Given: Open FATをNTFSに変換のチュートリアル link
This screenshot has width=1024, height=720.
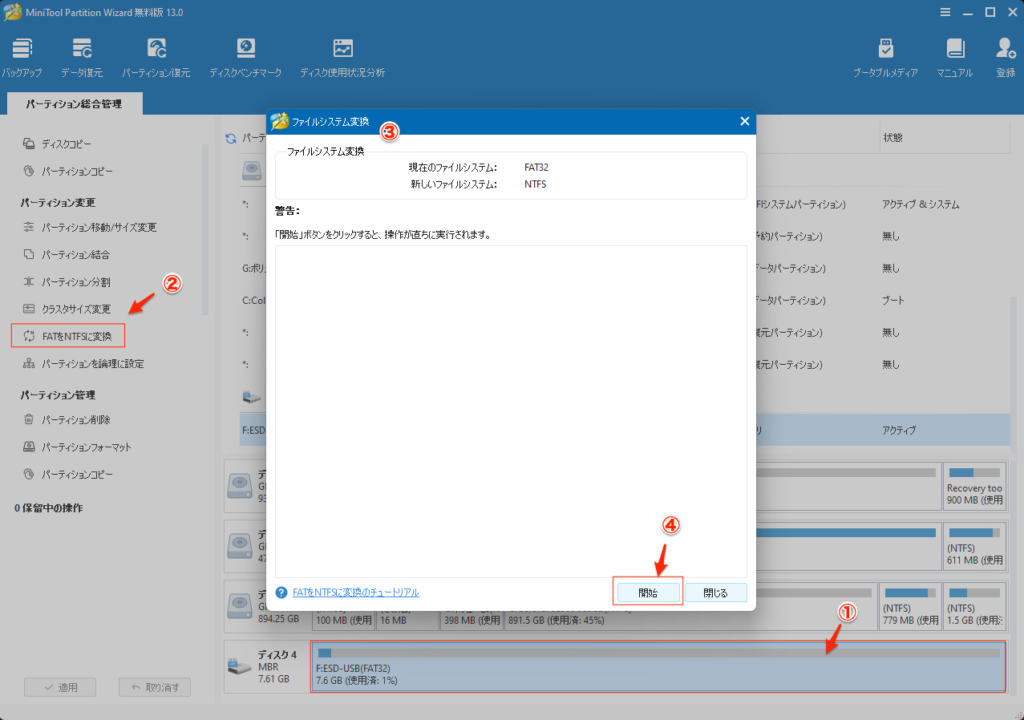Looking at the screenshot, I should coord(355,592).
